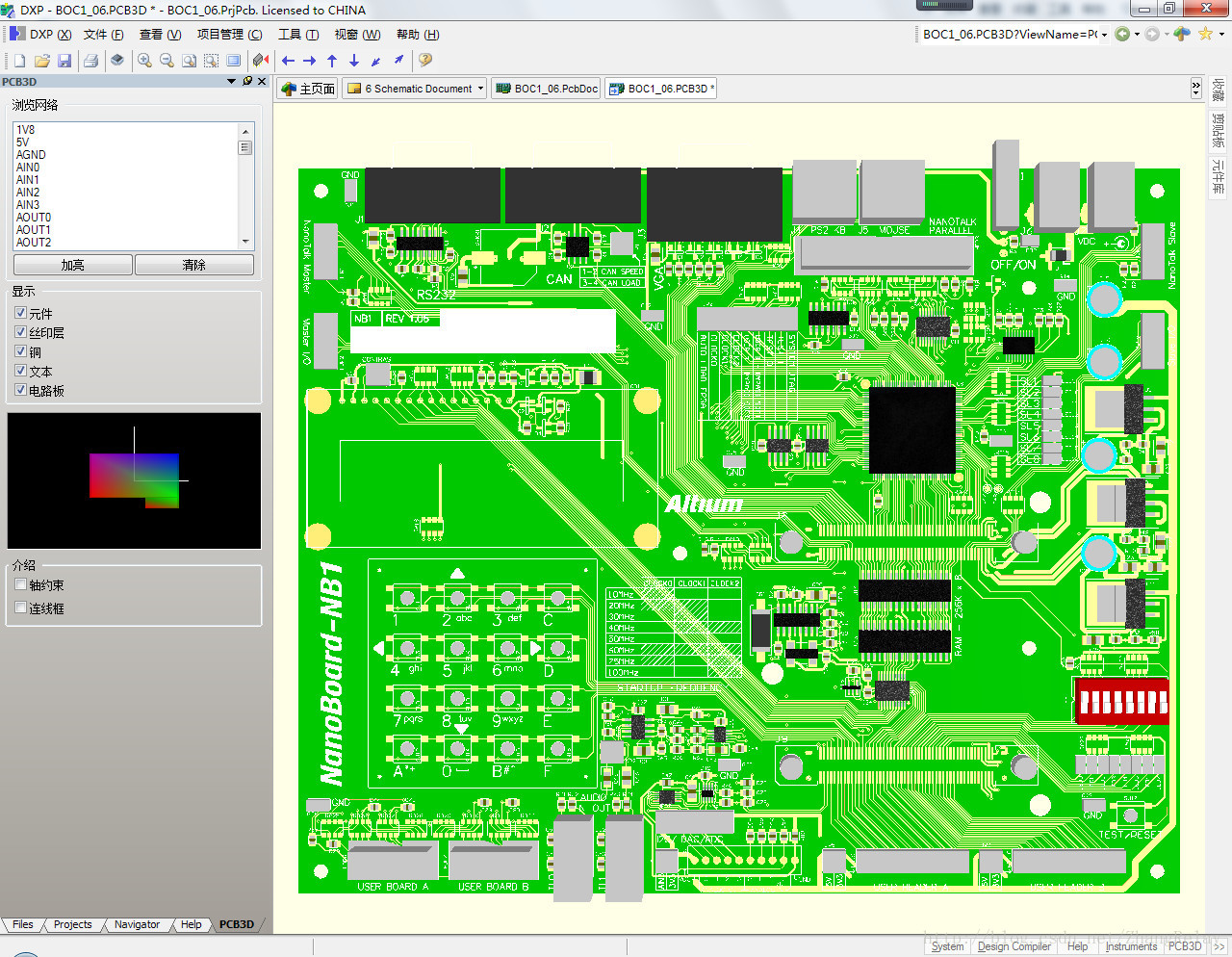Open favorites star icon
Viewport: 1232px width, 957px height.
[x=1206, y=35]
